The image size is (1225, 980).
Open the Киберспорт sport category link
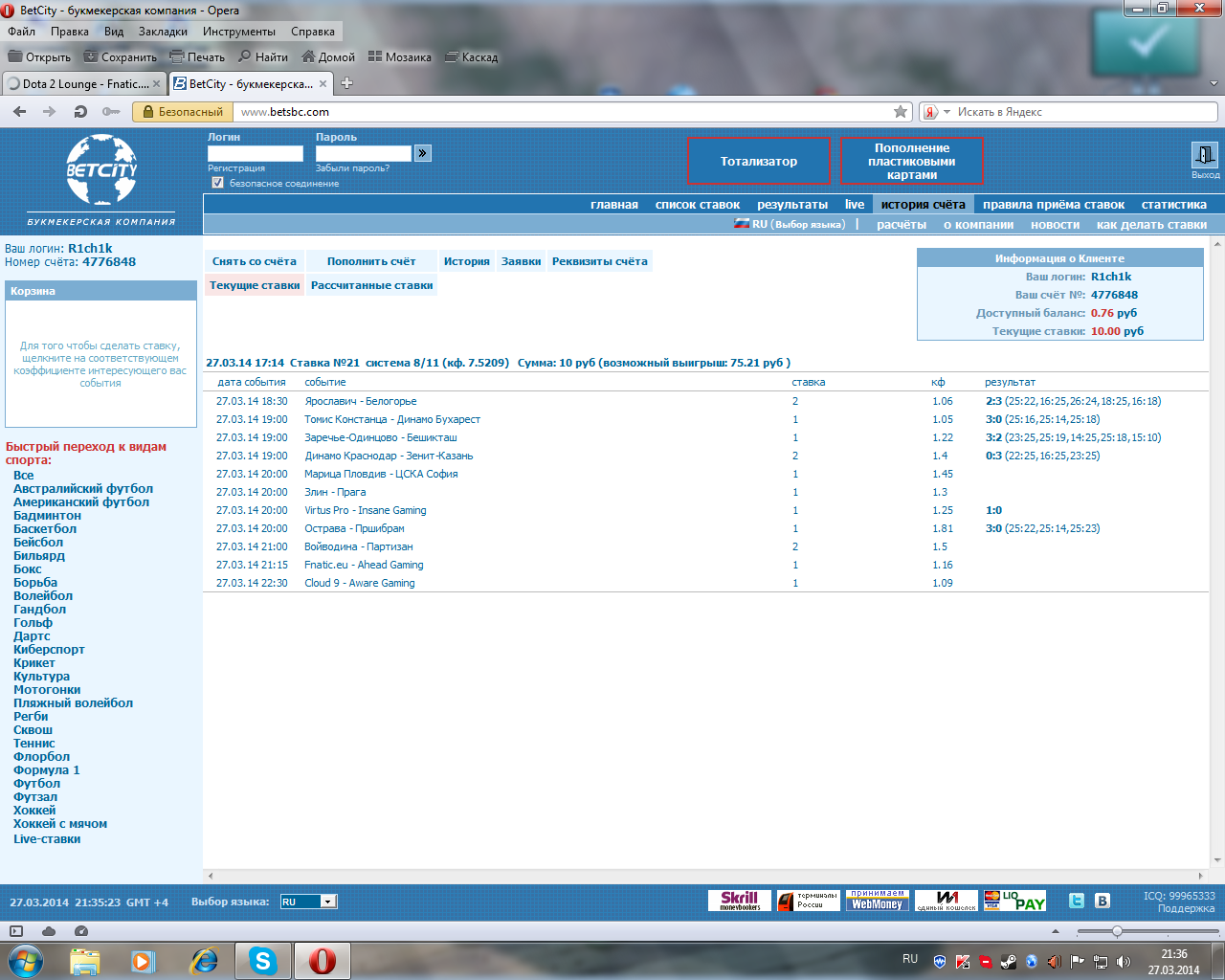pyautogui.click(x=49, y=650)
